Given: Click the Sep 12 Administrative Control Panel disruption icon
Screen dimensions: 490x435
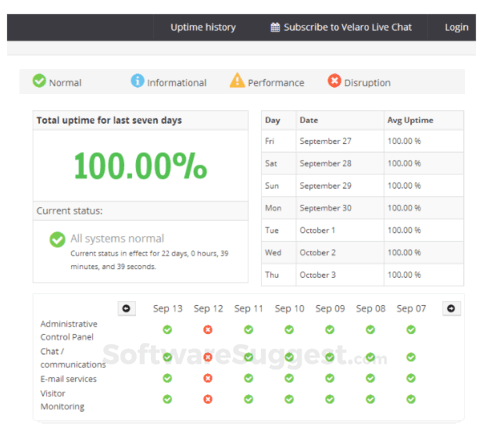Looking at the screenshot, I should tap(208, 330).
